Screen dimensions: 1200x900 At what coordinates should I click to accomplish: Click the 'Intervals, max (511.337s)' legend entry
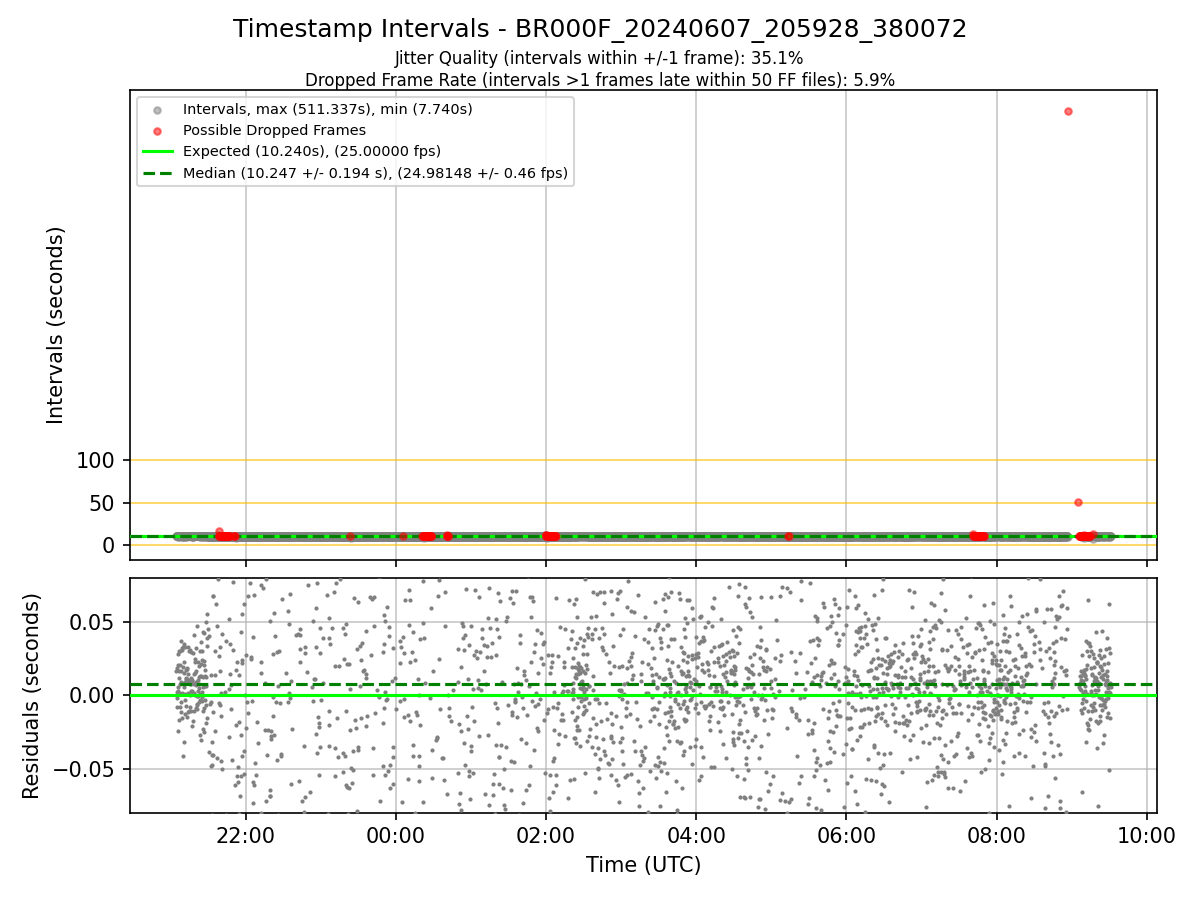(x=328, y=108)
